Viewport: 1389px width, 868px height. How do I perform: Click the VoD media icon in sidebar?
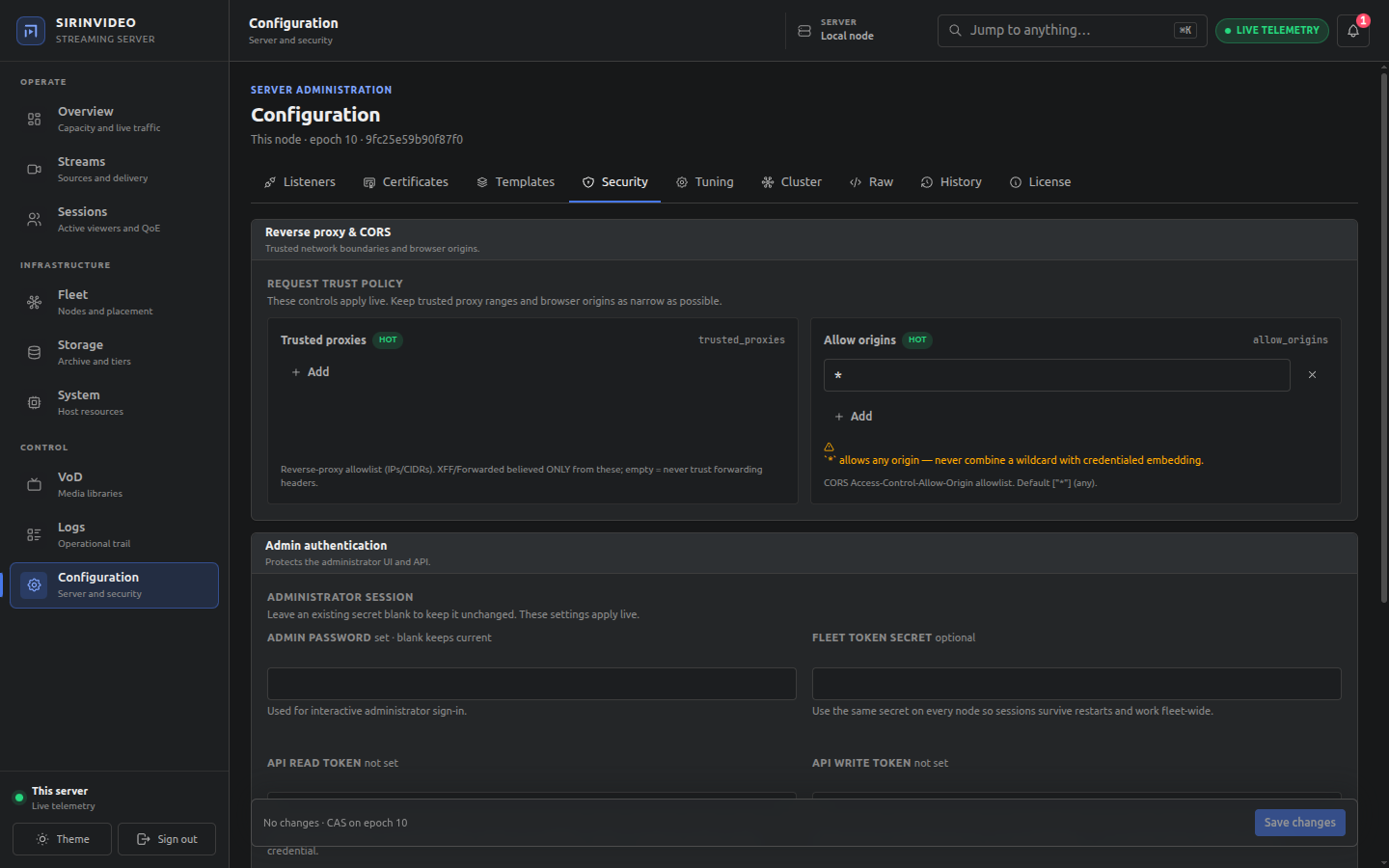pyautogui.click(x=34, y=485)
